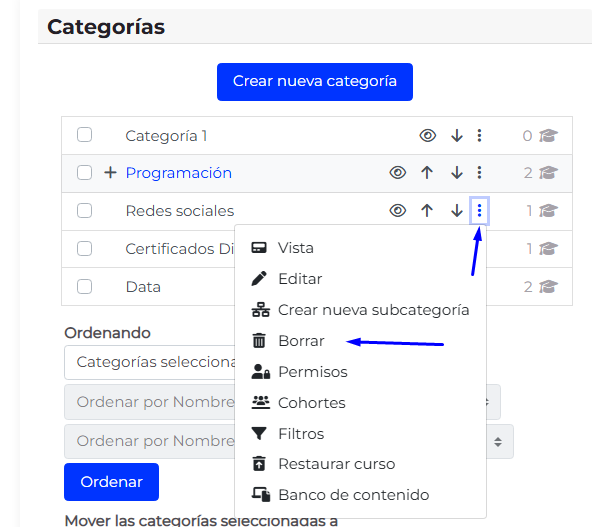
Task: Choose Borrar from the context menu
Action: pyautogui.click(x=301, y=341)
